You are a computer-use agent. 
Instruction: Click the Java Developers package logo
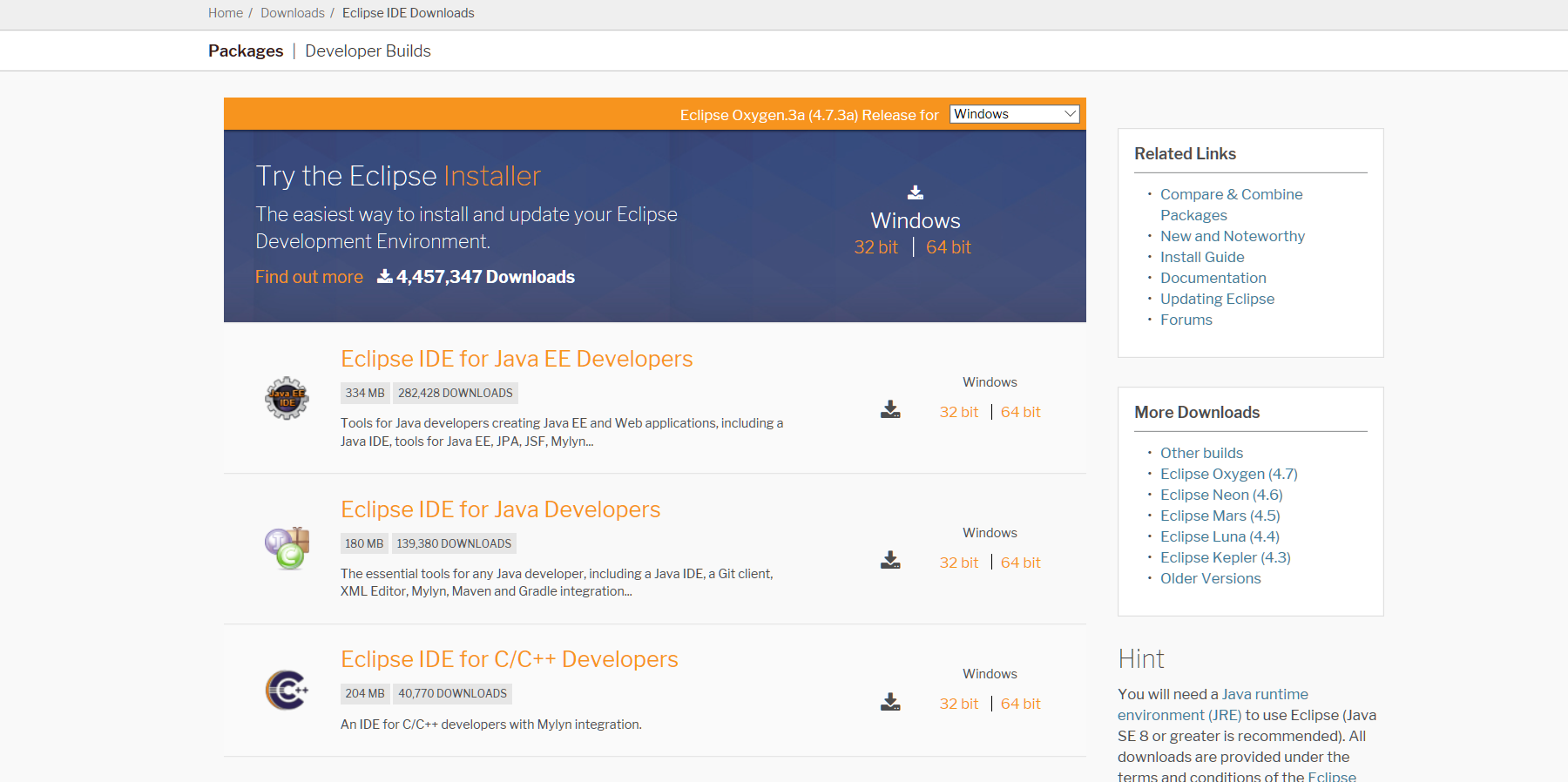pos(287,548)
